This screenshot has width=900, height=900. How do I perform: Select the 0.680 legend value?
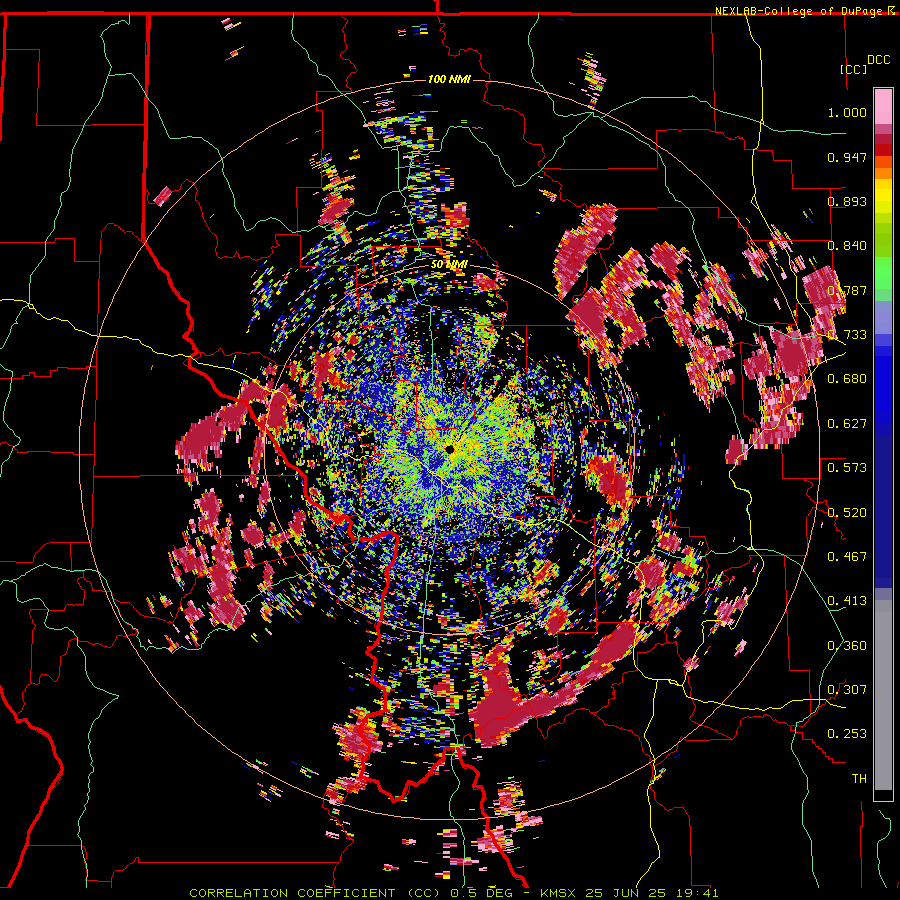(x=847, y=379)
